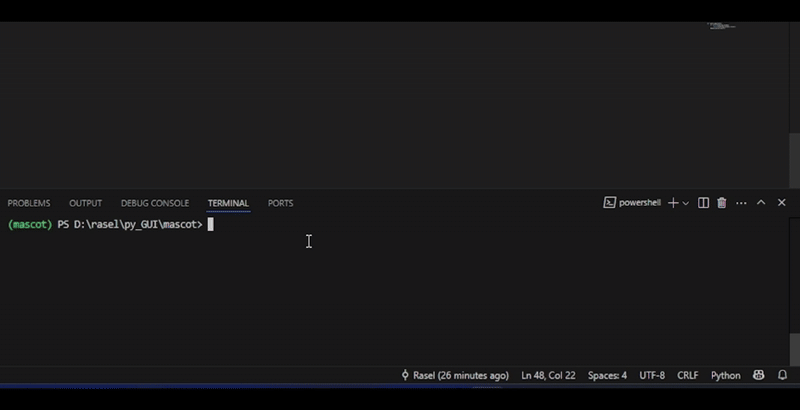Select the TERMINAL tab

(x=228, y=203)
